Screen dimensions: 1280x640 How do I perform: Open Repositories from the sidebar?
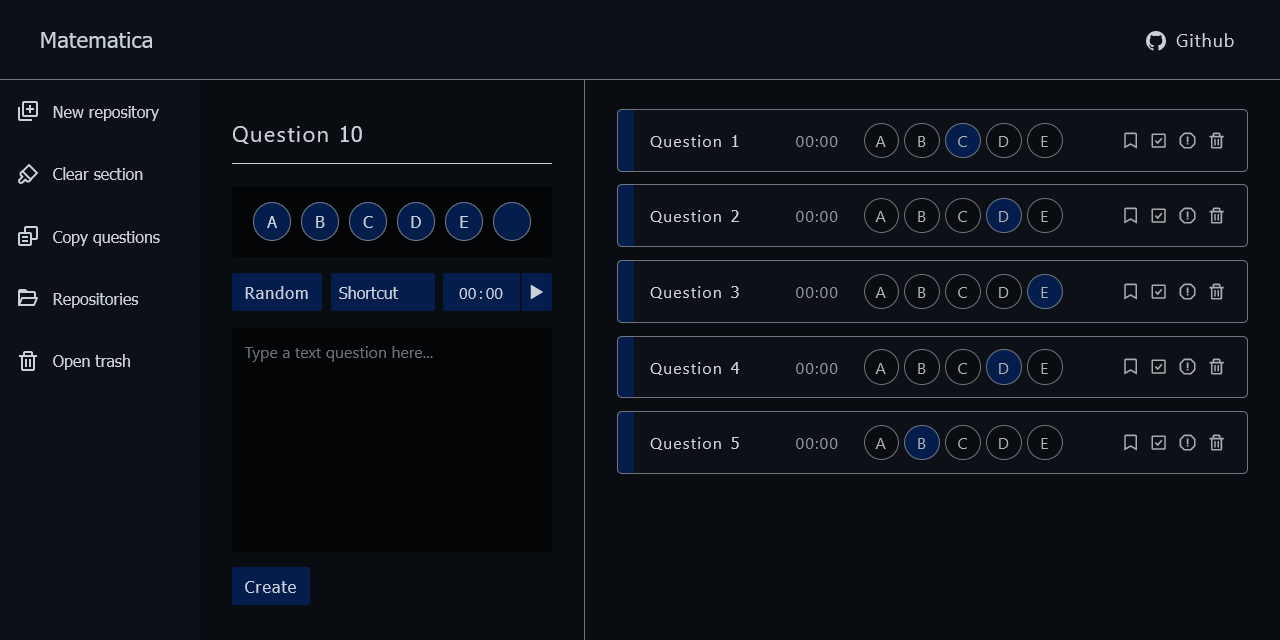pos(27,298)
